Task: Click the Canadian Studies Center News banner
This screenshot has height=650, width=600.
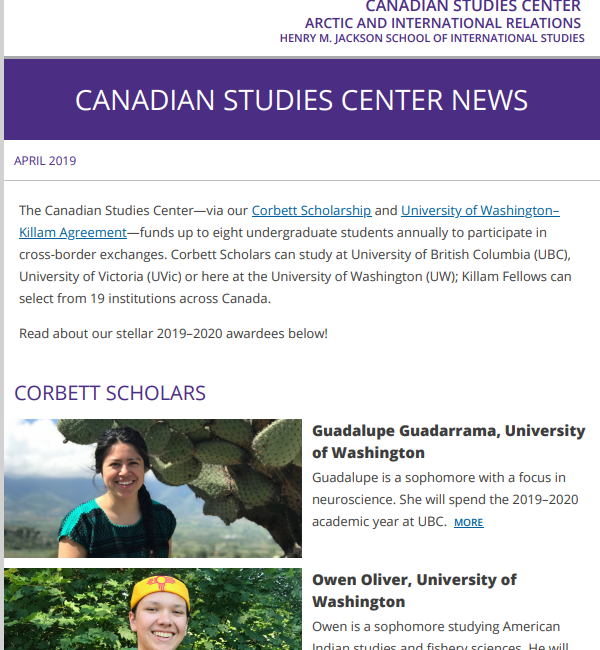Action: [x=302, y=99]
